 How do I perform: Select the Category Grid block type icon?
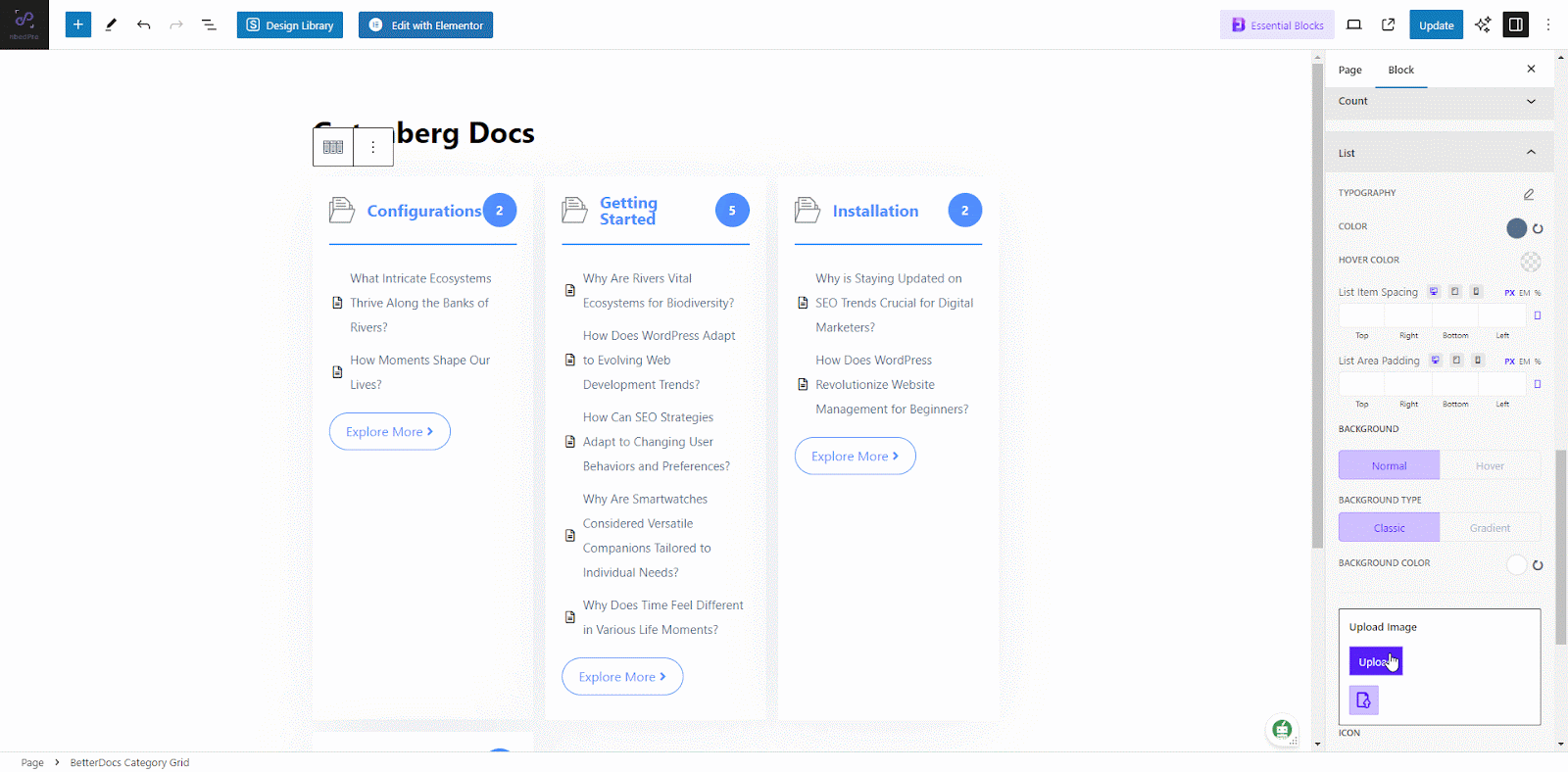(x=333, y=147)
